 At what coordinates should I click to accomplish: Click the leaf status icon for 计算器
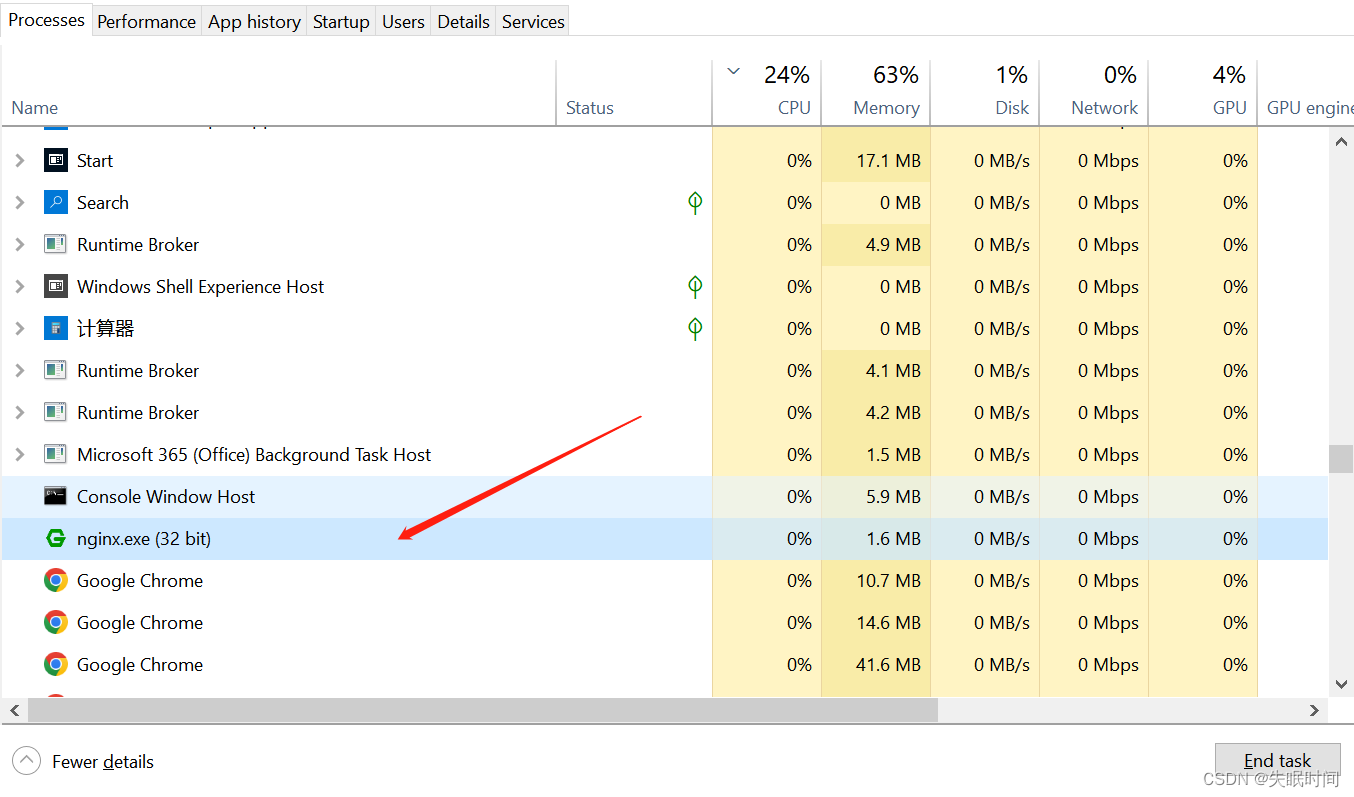[x=695, y=329]
